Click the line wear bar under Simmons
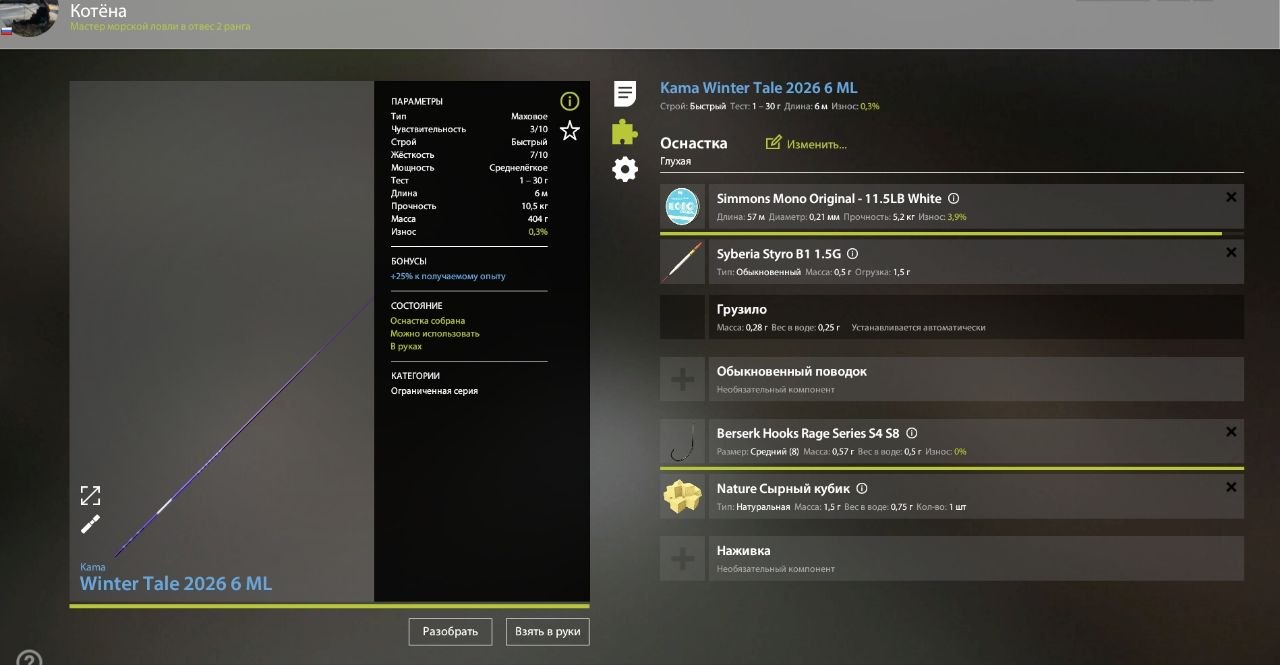The height and width of the screenshot is (665, 1280). pos(952,233)
